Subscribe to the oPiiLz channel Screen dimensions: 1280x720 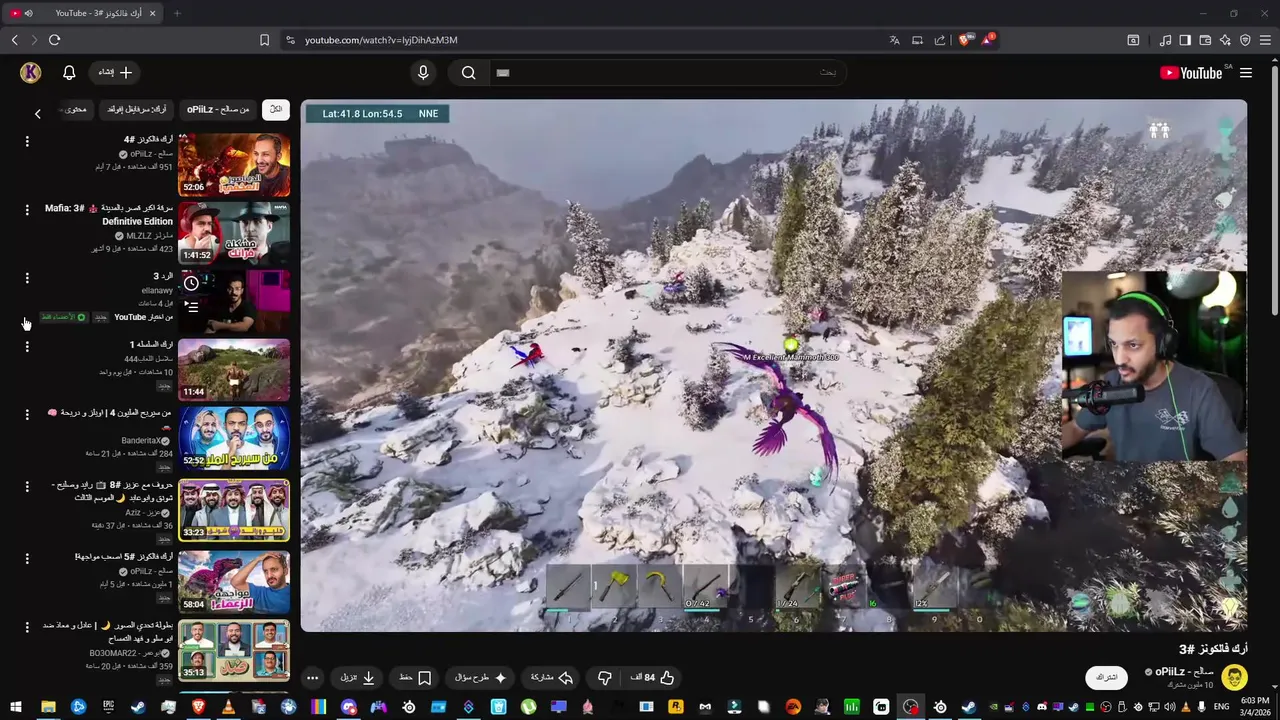1106,677
